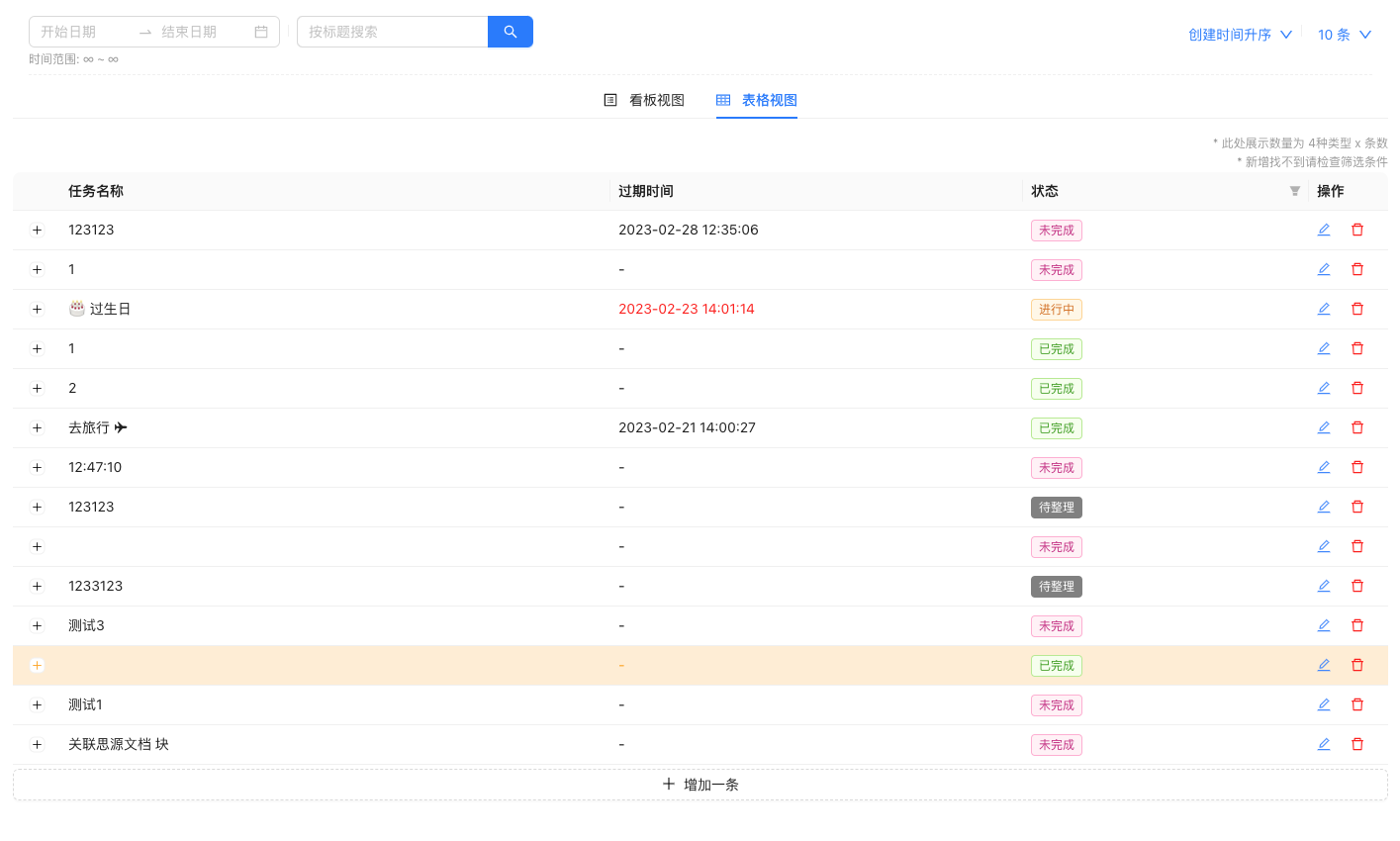Screen dimensions: 1400x841
Task: Edit the 过生日 task with the pencil icon
Action: click(1324, 308)
